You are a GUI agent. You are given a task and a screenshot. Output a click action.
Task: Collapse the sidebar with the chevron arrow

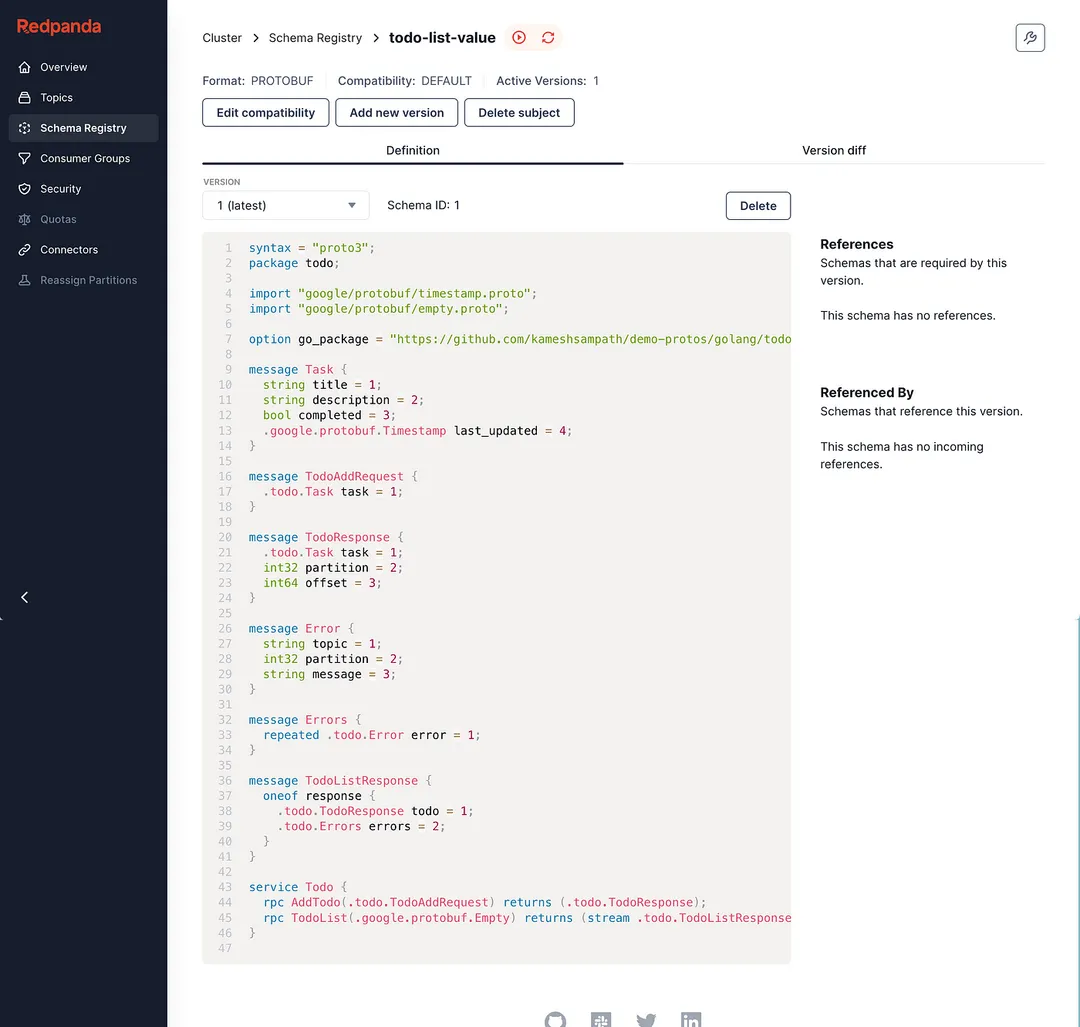[x=24, y=597]
